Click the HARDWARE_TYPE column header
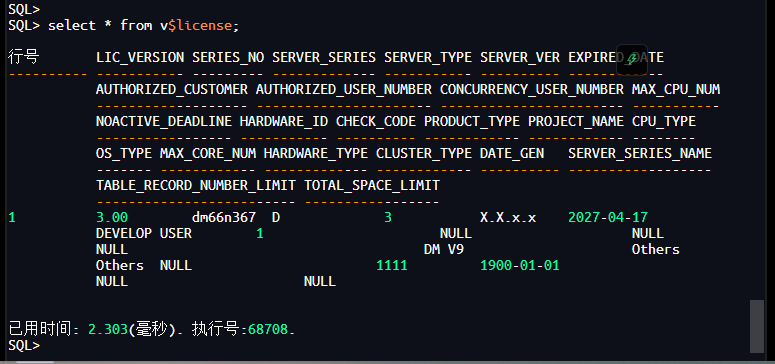This screenshot has width=775, height=364. [316, 153]
